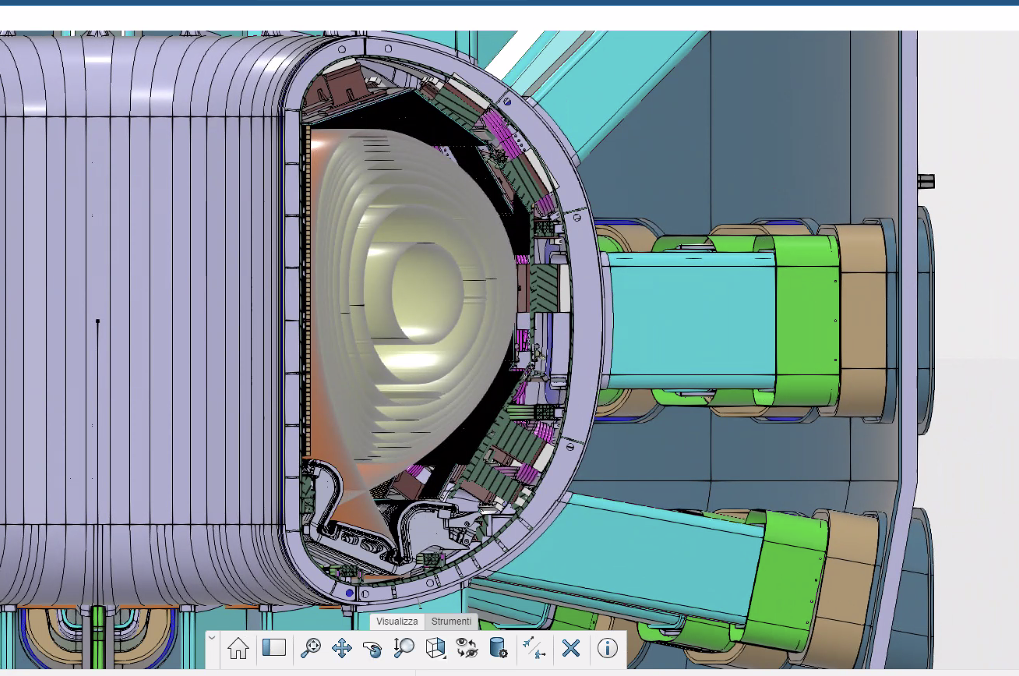1019x676 pixels.
Task: Activate the Pan arrows tool
Action: (341, 648)
